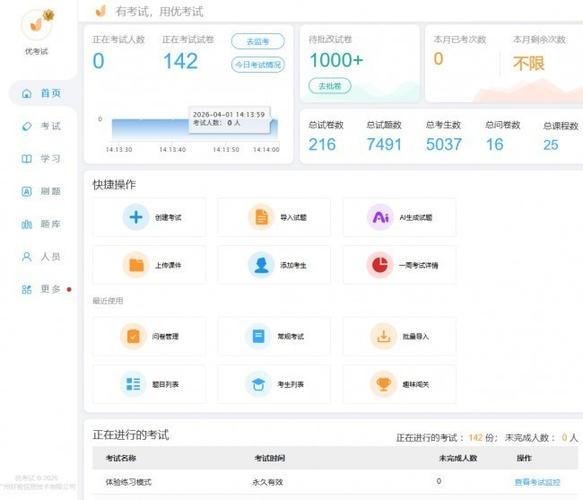Click the 待批改试卷 value 1000+

pos(336,60)
